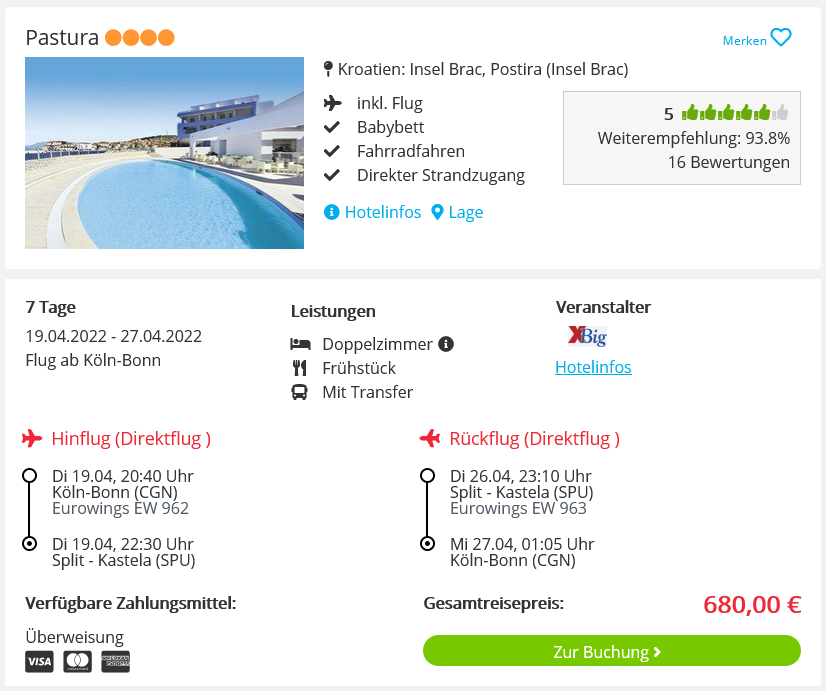This screenshot has height=691, width=826.
Task: Click the Visa card icon
Action: click(39, 661)
